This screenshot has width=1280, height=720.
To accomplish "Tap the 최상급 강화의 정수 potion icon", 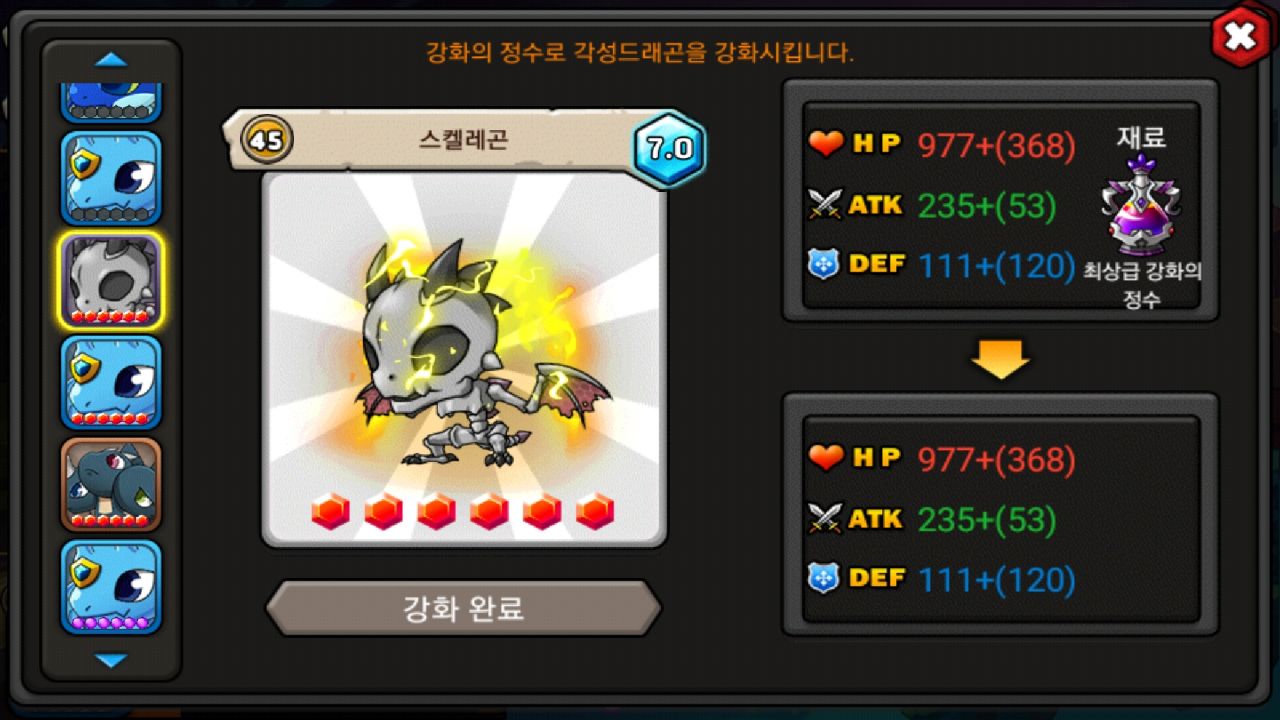I will pyautogui.click(x=1141, y=206).
